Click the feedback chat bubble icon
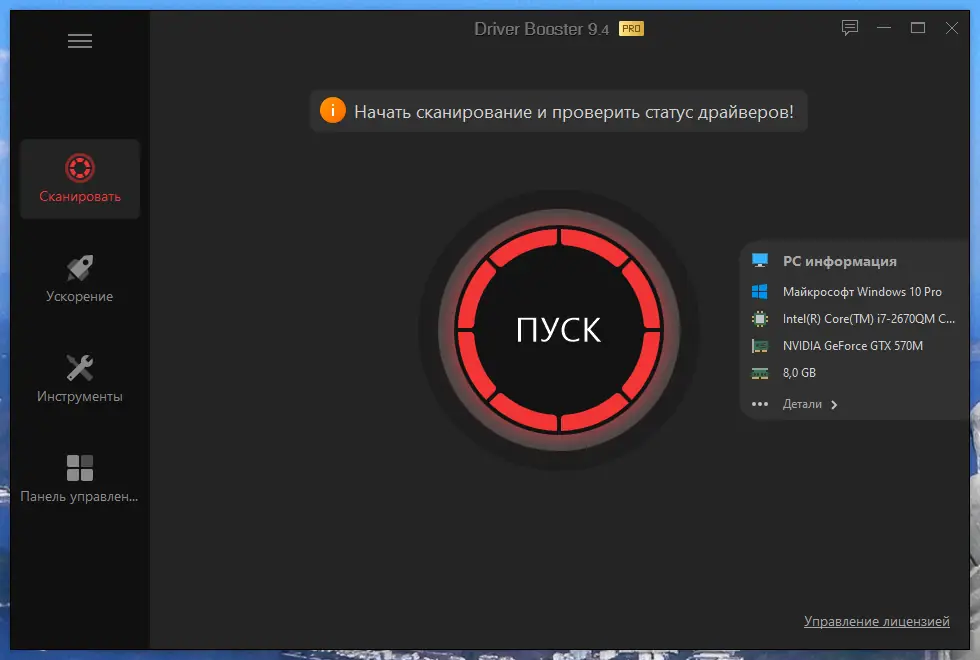This screenshot has width=980, height=660. [x=850, y=28]
